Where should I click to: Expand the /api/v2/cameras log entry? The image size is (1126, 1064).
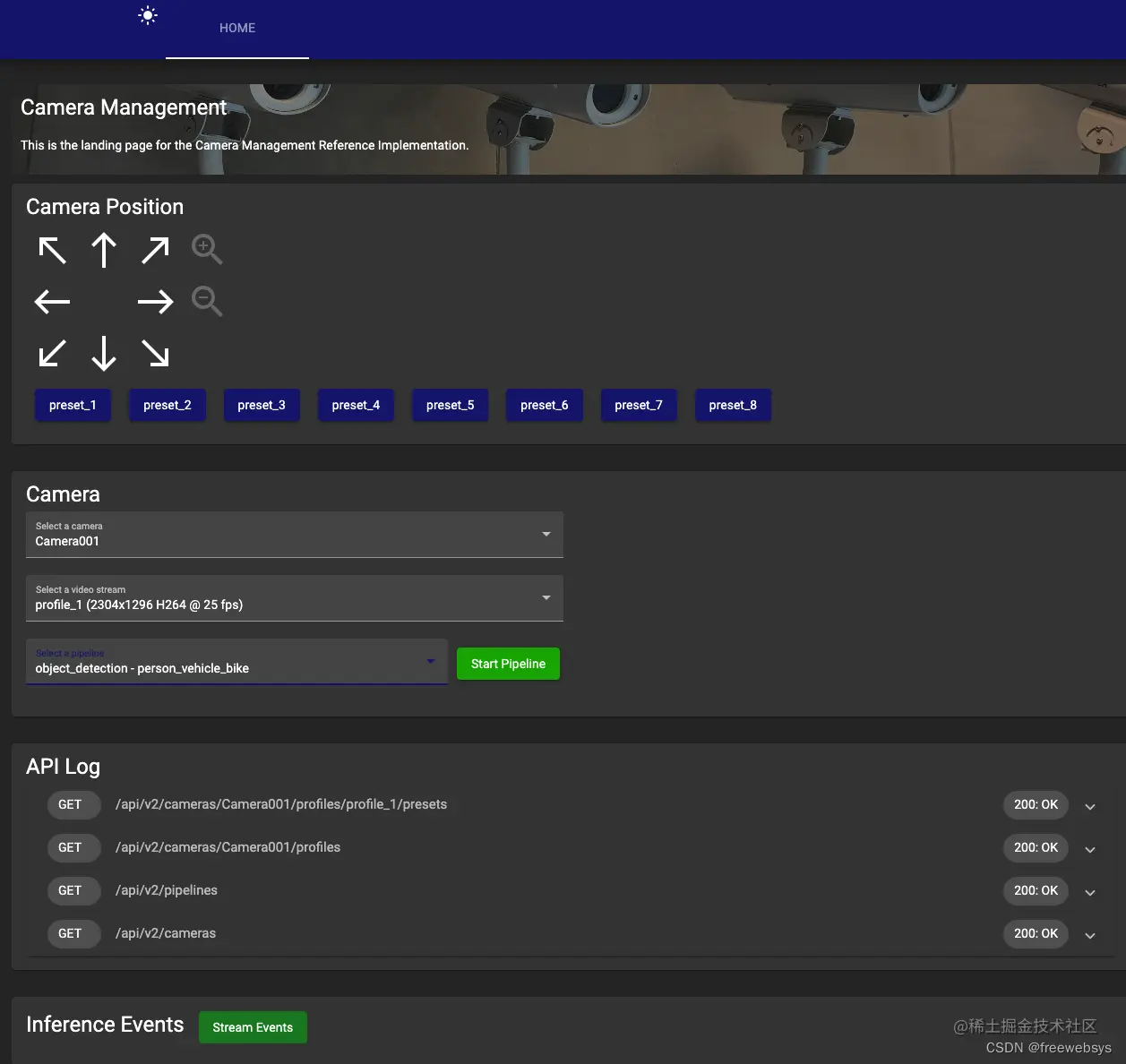pos(1090,935)
